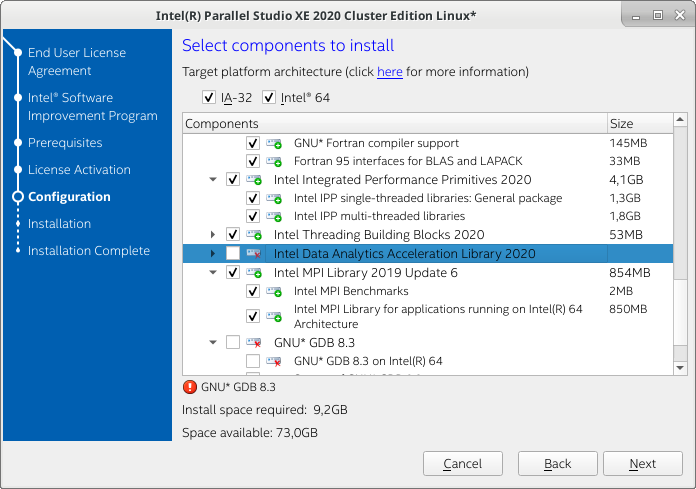
Task: Click the red-x icon beside GNU* GDB 8.3 on Intel(R) 64
Action: [274, 361]
